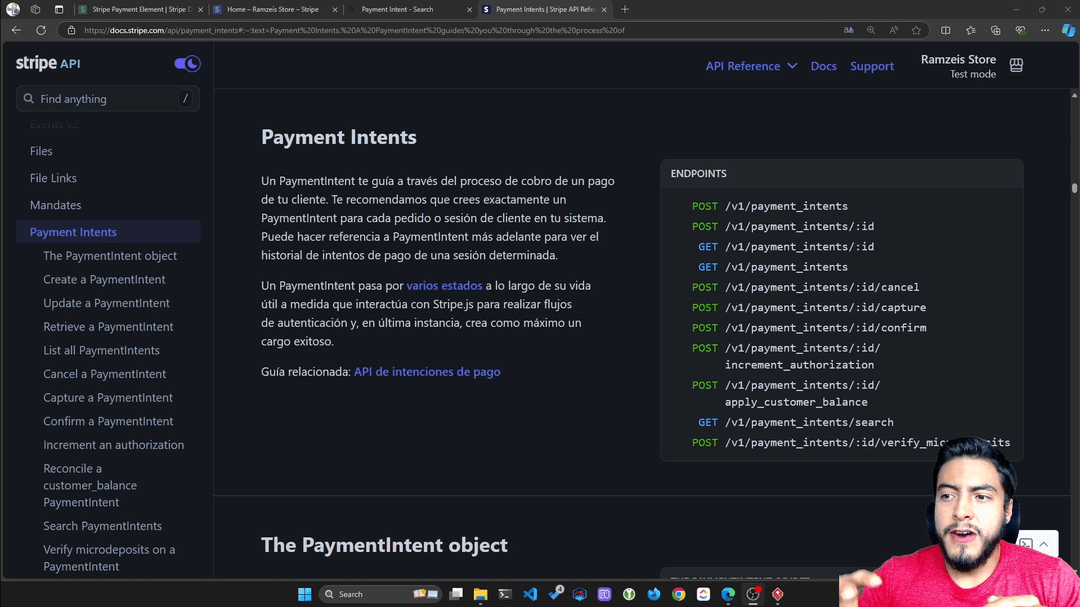The image size is (1080, 607).
Task: Open API de intenciones de pago guide
Action: [x=427, y=372]
